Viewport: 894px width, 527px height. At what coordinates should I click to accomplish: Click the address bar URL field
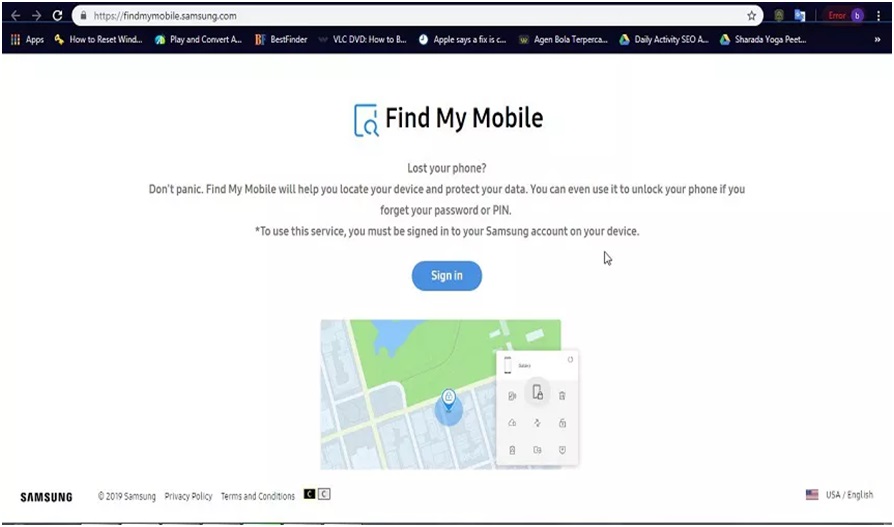point(416,16)
